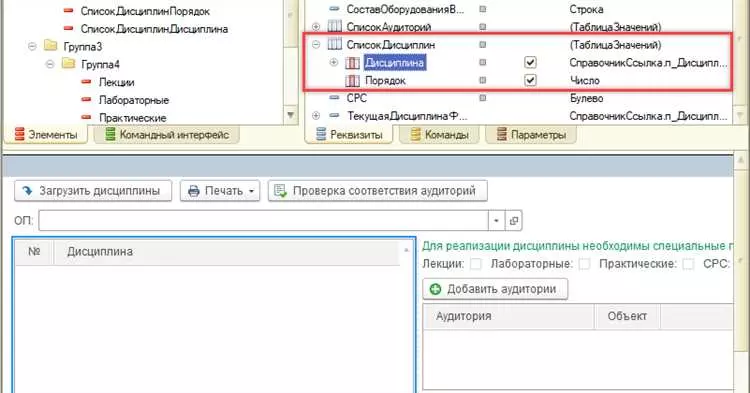This screenshot has width=750, height=393.
Task: Click the open button icon beside ОП field
Action: [513, 221]
